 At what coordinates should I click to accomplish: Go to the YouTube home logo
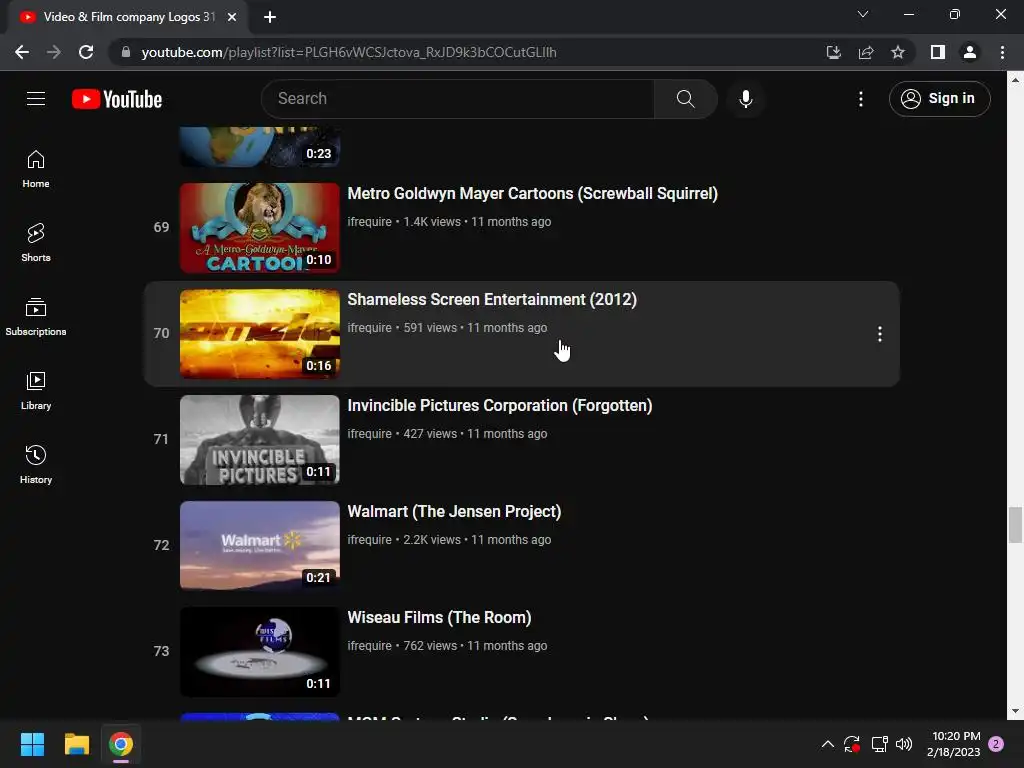tap(117, 99)
